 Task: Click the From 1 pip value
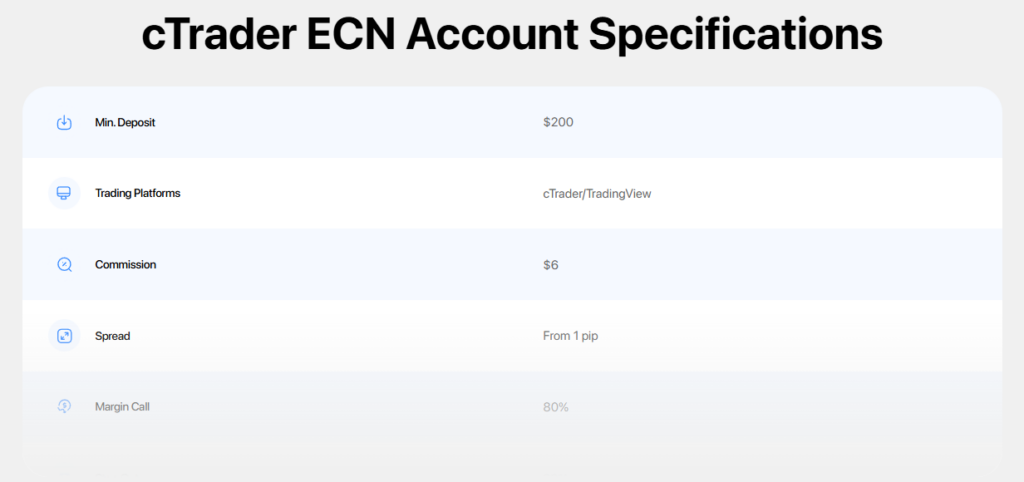point(570,336)
